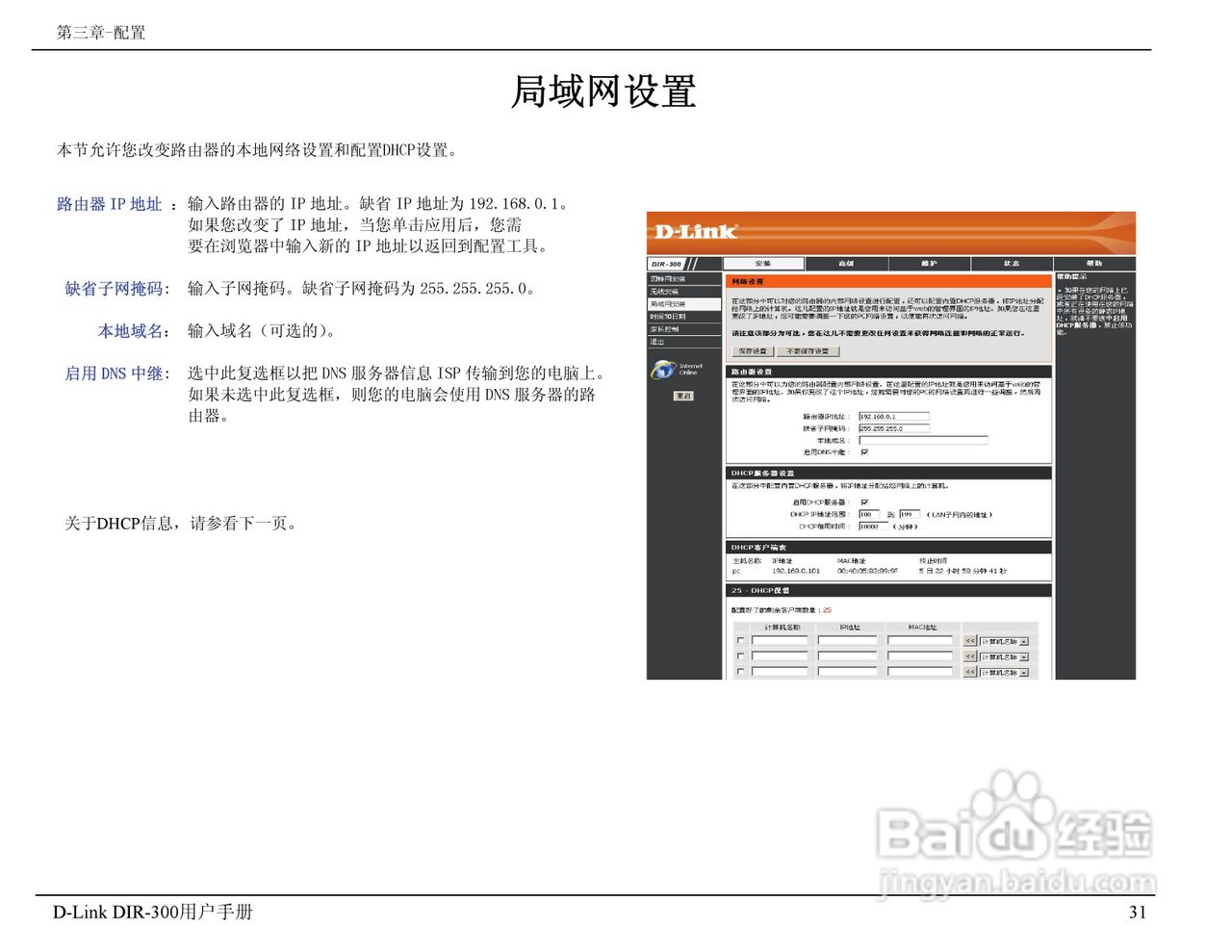The height and width of the screenshot is (952, 1232).
Task: Click the D-Link logo in the router banner
Action: point(696,231)
